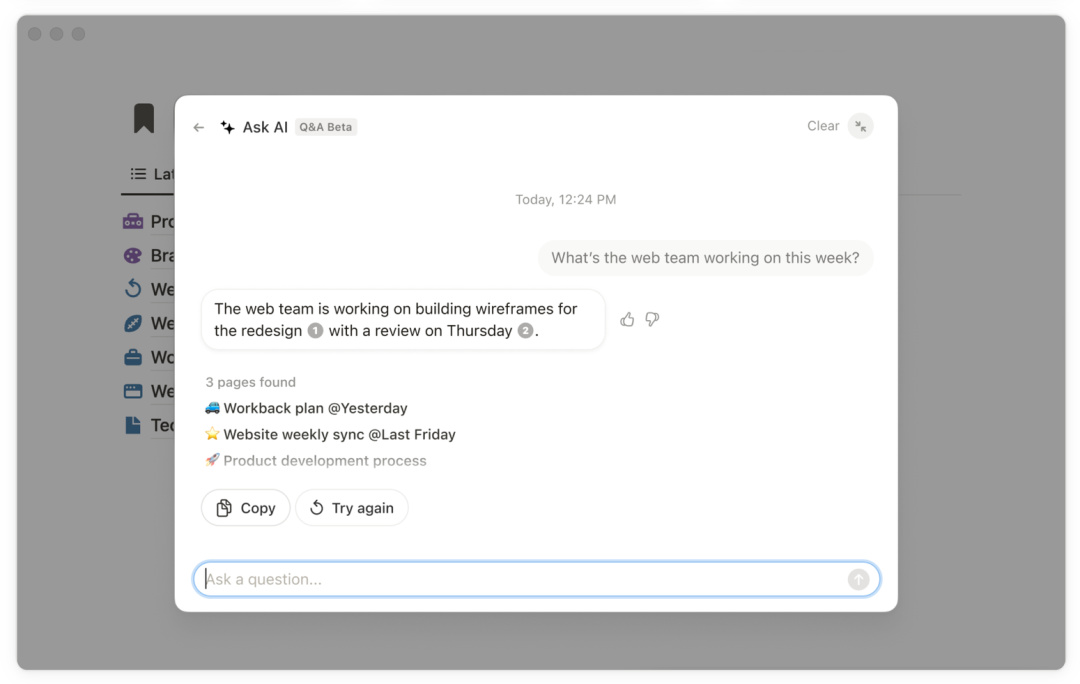The image size is (1080, 684).
Task: Click the bookmark icon behind the dialog
Action: click(144, 118)
